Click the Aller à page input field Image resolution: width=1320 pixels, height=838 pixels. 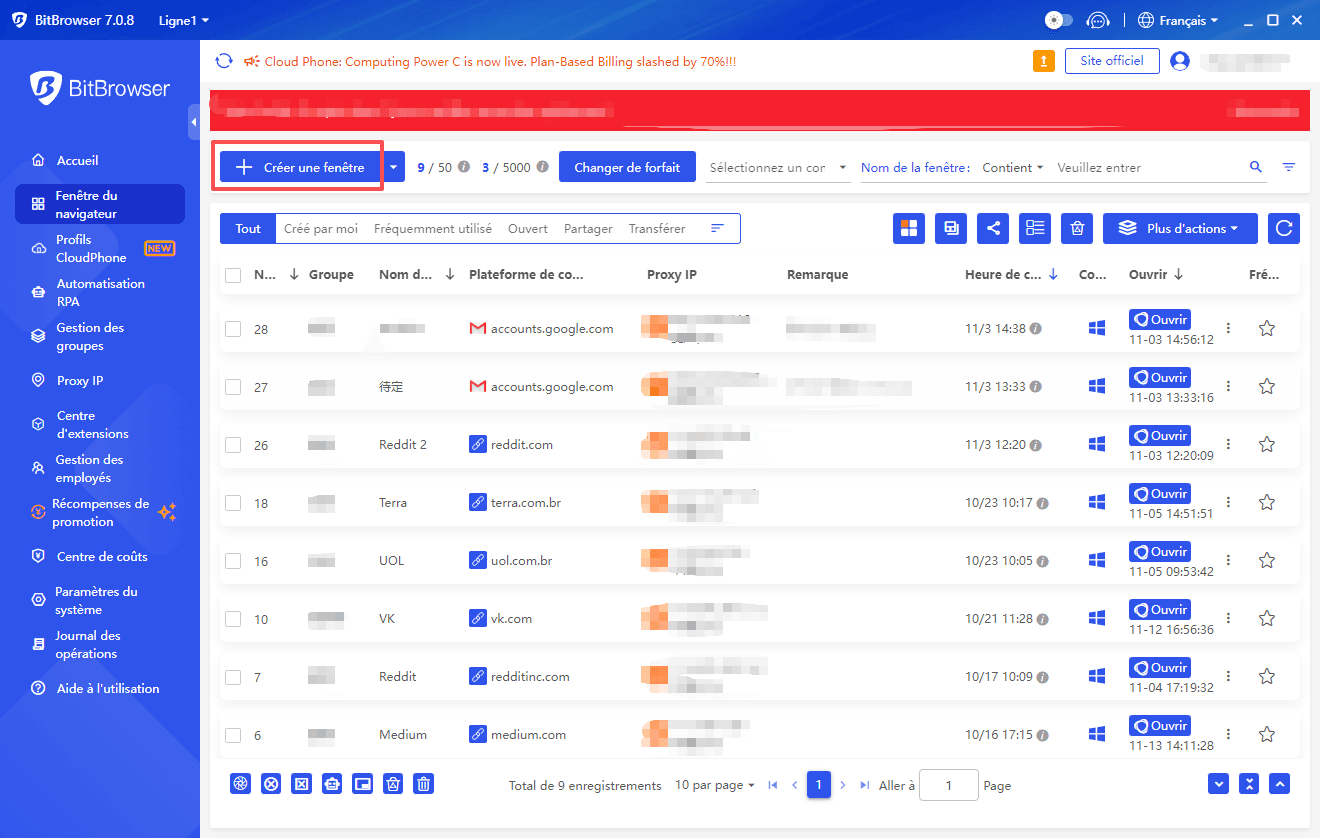click(948, 785)
